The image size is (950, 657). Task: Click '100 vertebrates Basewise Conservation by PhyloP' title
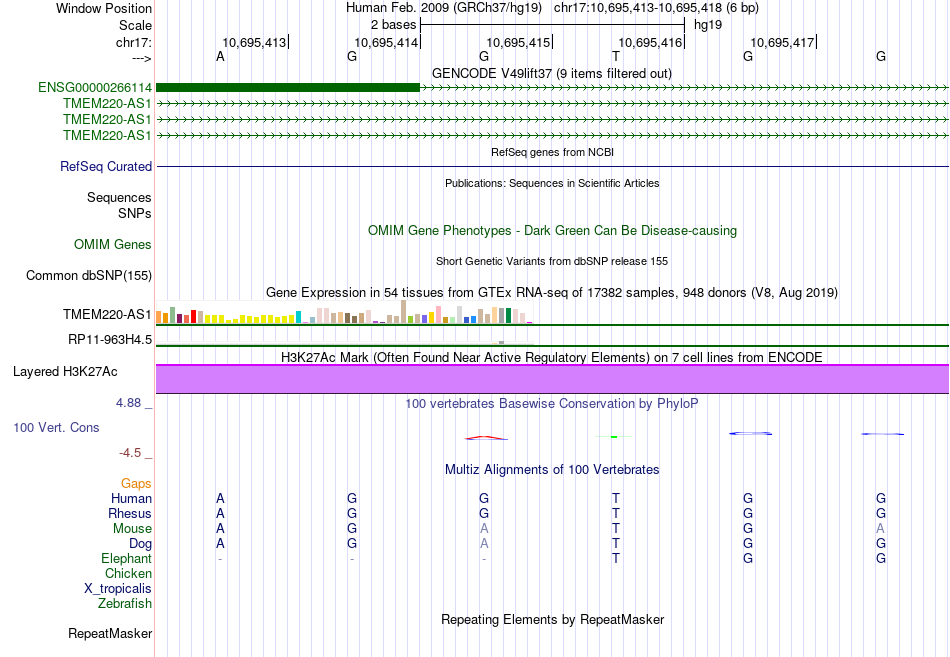coord(552,404)
